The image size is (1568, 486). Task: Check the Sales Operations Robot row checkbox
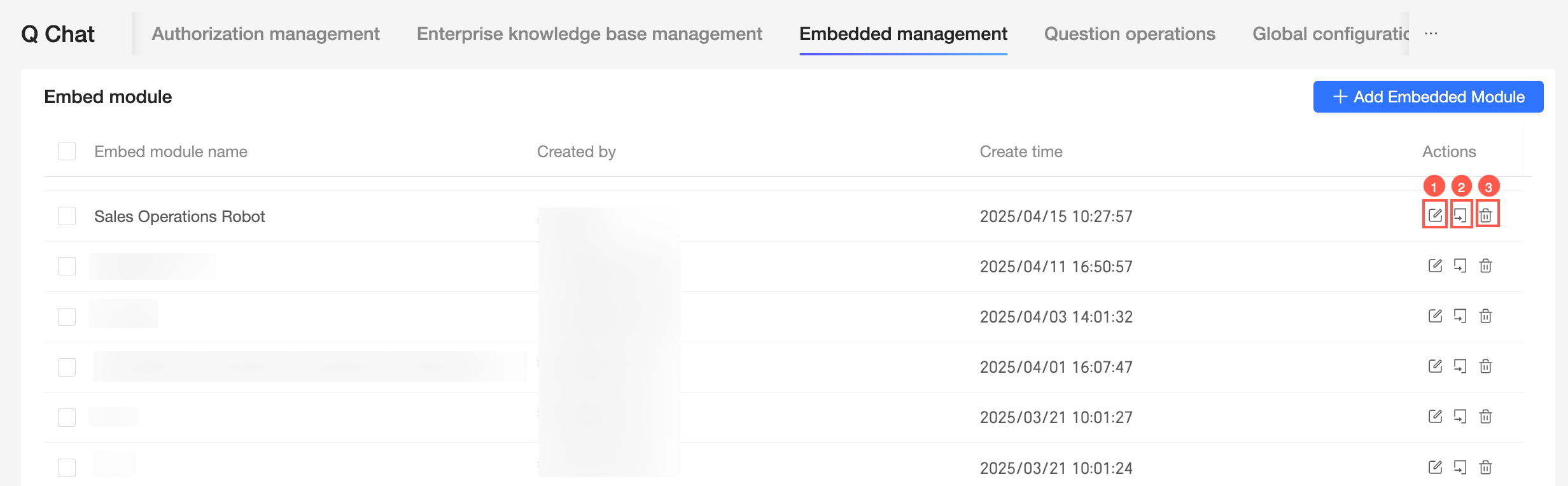[x=67, y=216]
